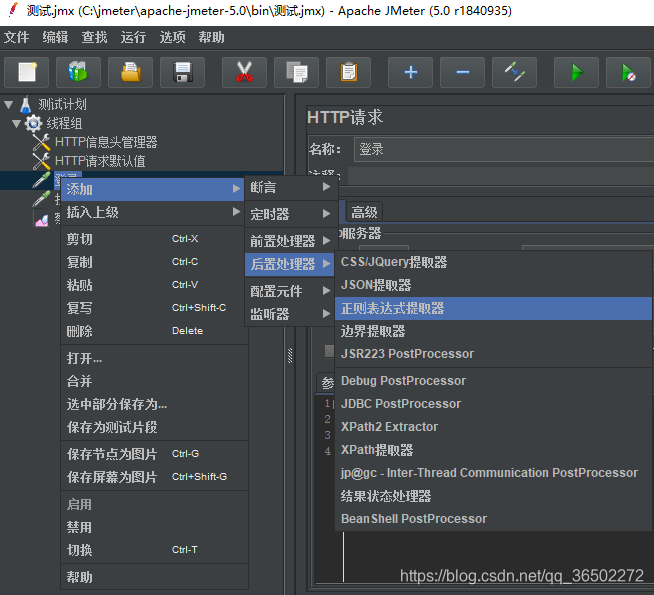Screen dimensions: 654x595
Task: Click the Expand all plus icon
Action: pyautogui.click(x=410, y=73)
